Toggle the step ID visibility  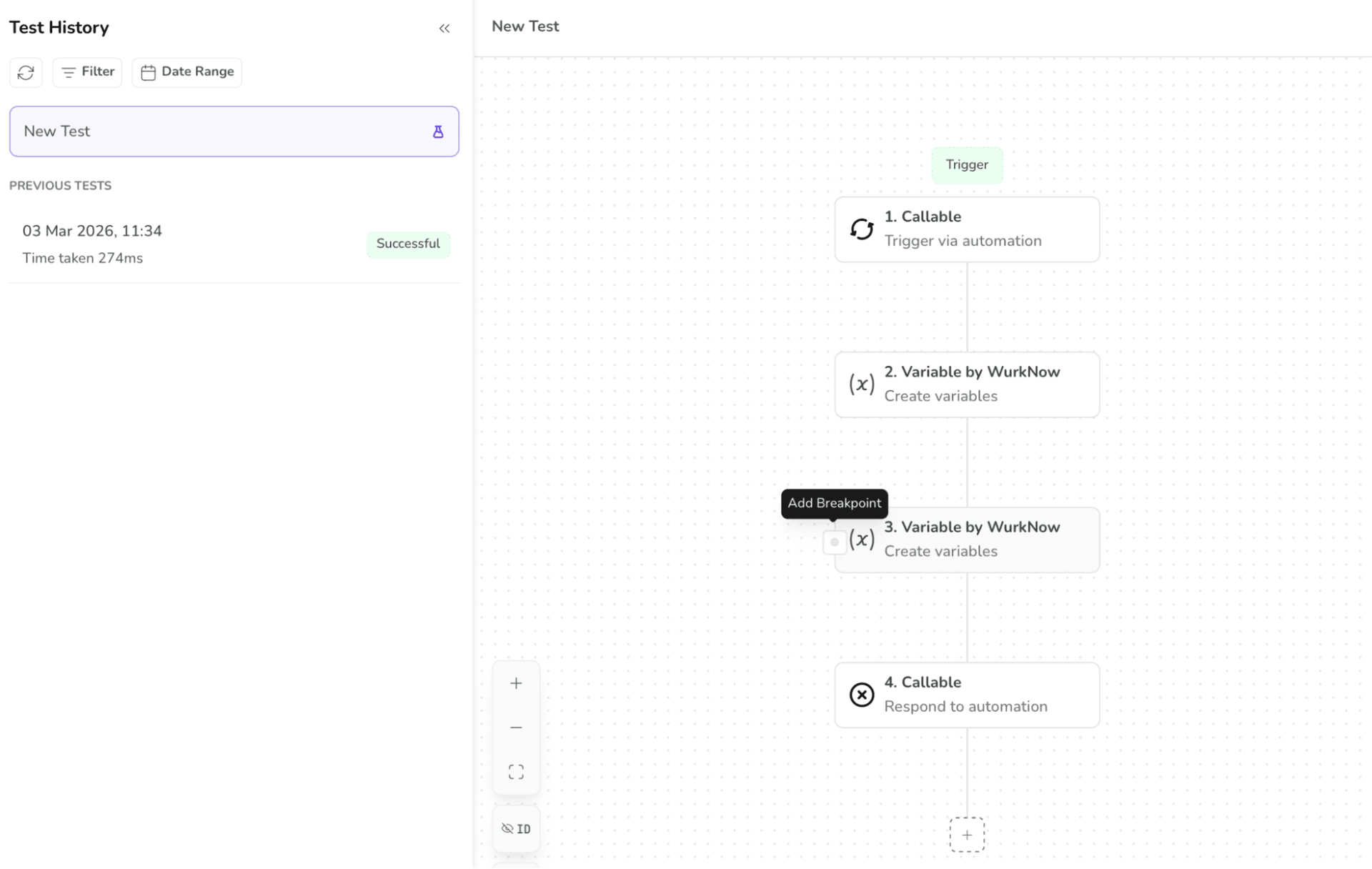(x=516, y=829)
